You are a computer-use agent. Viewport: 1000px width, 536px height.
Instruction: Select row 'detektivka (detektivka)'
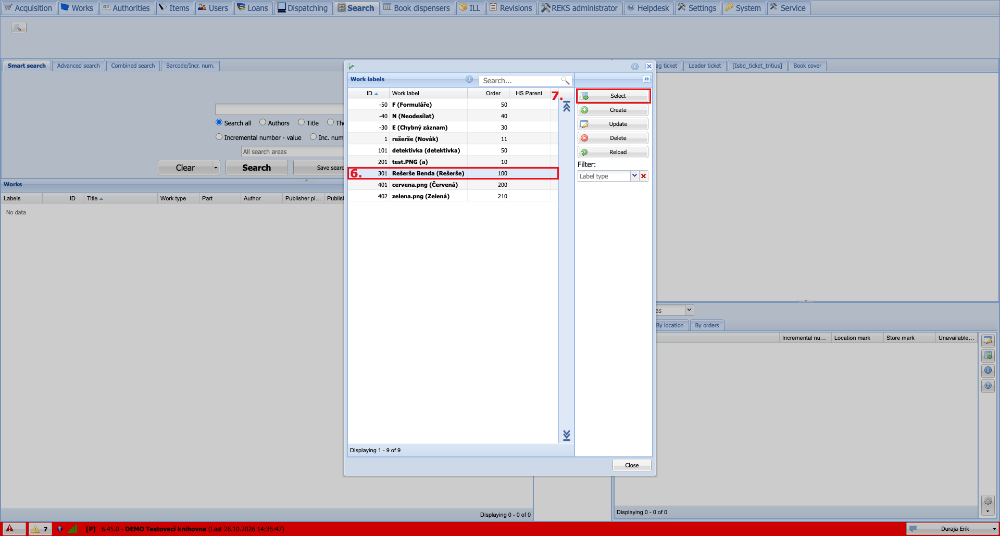coord(452,150)
